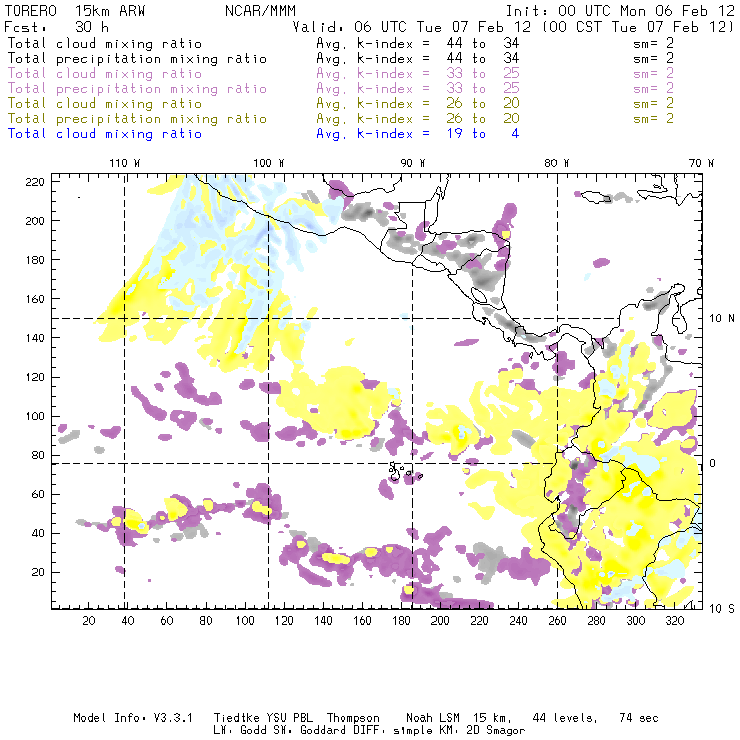
Task: Select "Tiedtke" in model info footer
Action: tap(237, 718)
